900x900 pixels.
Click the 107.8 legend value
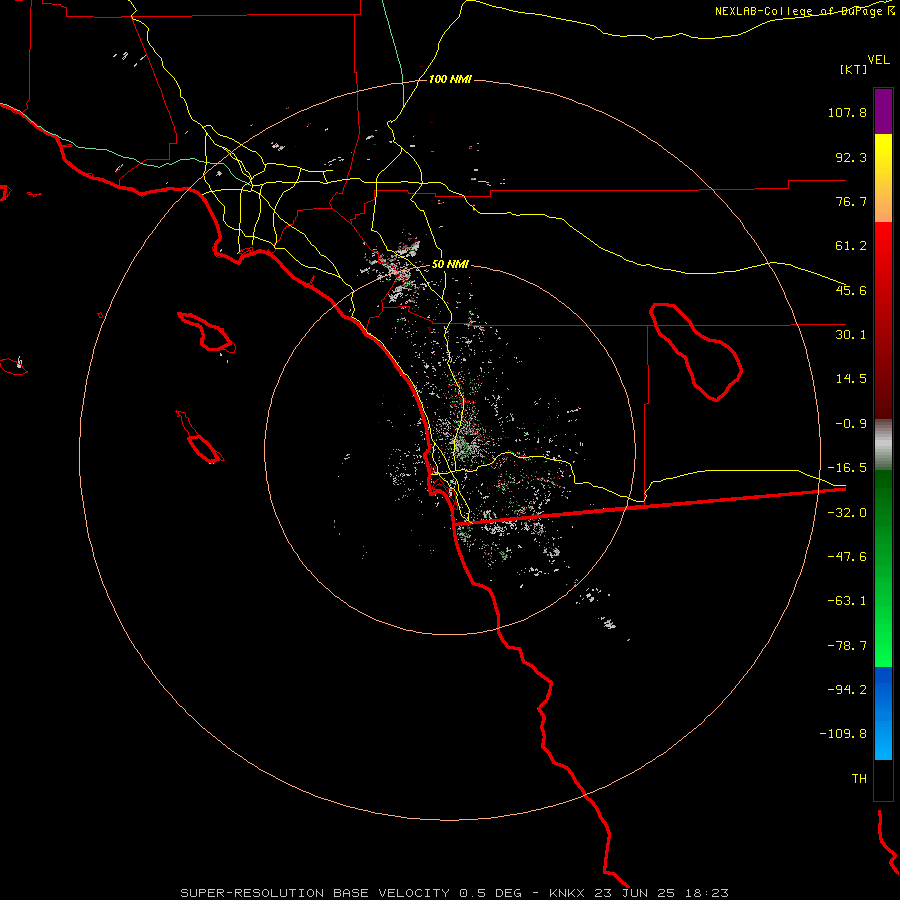click(847, 112)
